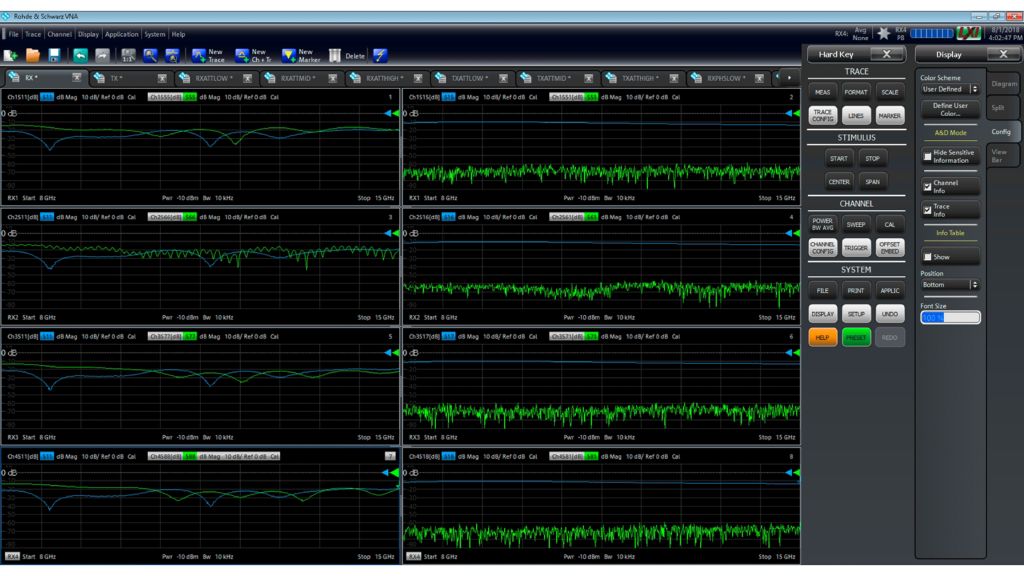This screenshot has width=1024, height=576.
Task: Expand the Info Table Position dropdown
Action: point(949,285)
